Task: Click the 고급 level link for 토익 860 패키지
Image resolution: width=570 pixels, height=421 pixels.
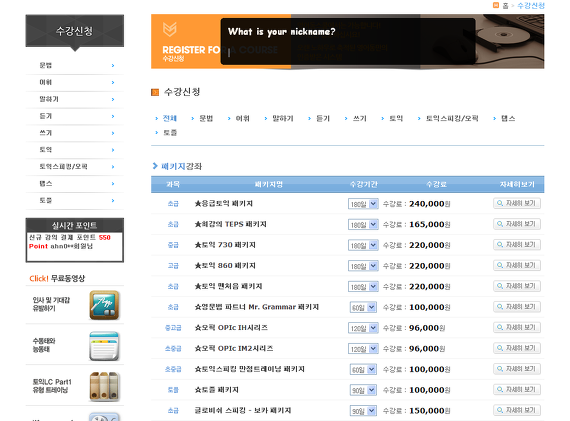Action: coord(173,266)
